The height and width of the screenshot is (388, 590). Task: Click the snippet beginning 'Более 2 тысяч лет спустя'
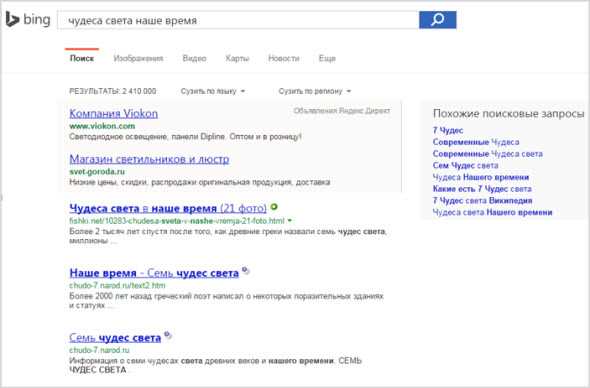[228, 236]
